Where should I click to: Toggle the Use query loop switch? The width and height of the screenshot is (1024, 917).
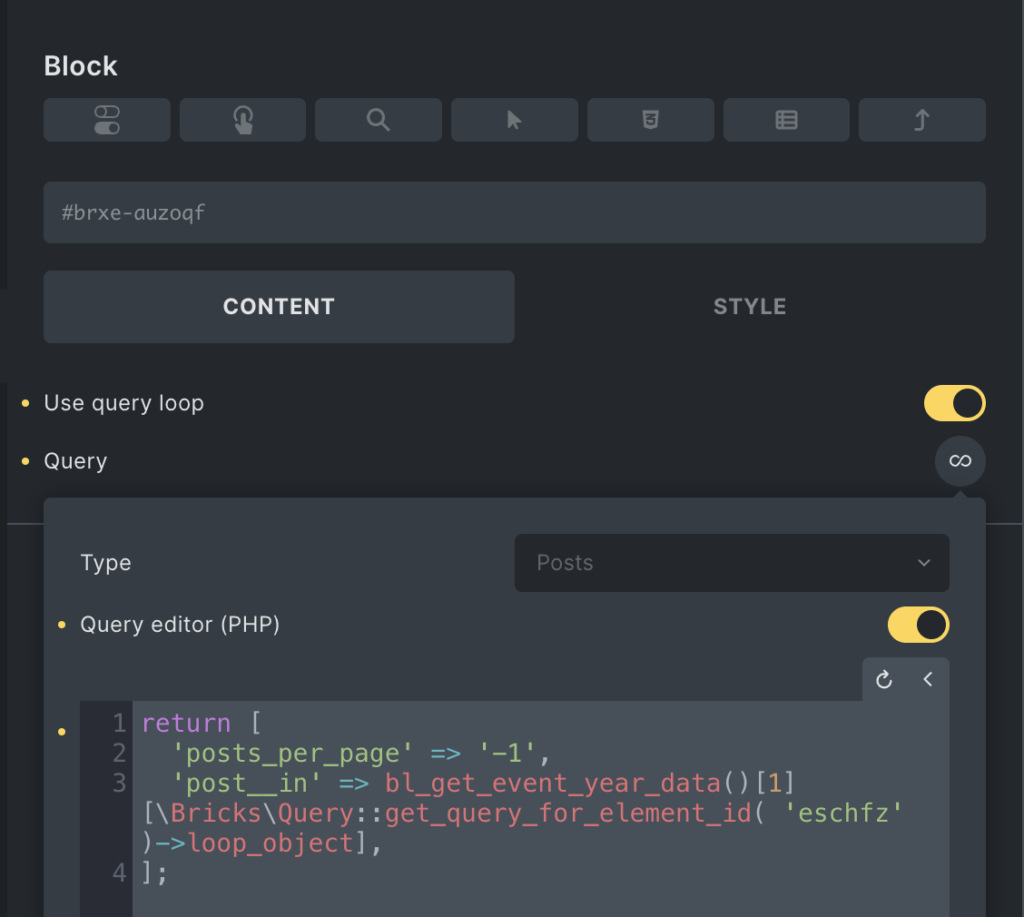954,403
